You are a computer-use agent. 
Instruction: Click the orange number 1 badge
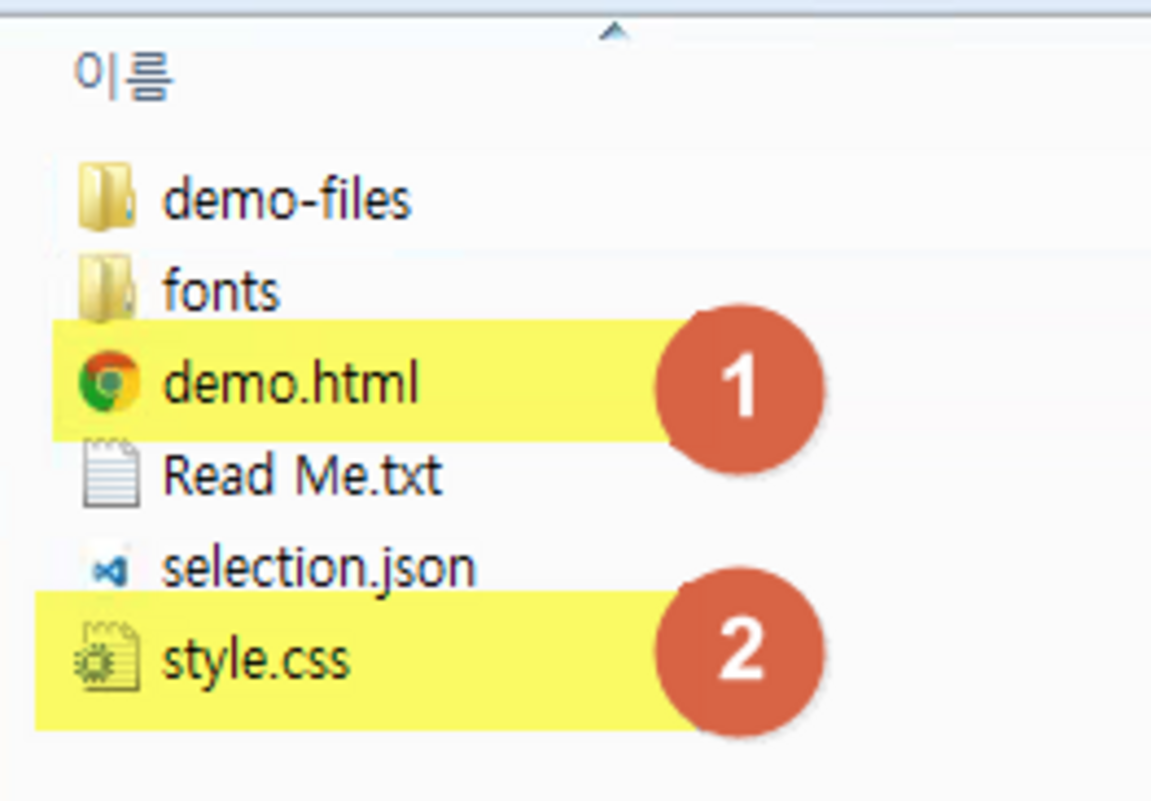[x=740, y=388]
